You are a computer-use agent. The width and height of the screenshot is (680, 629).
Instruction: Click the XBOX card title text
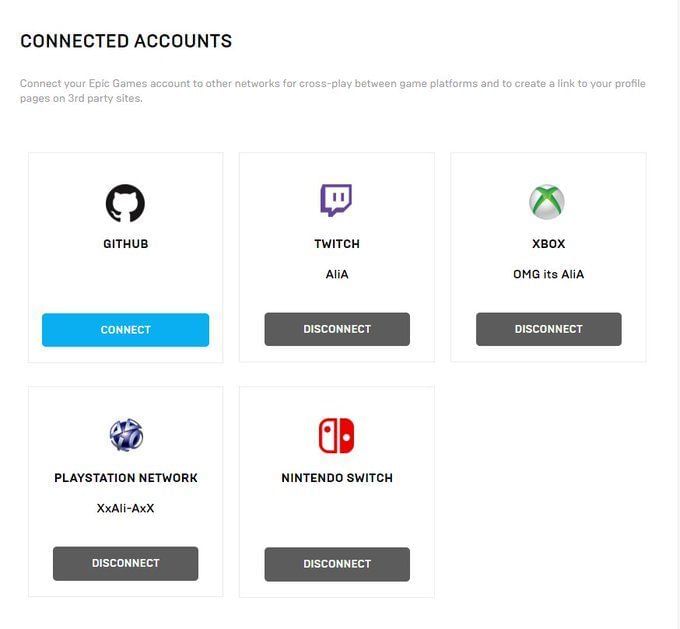(548, 244)
